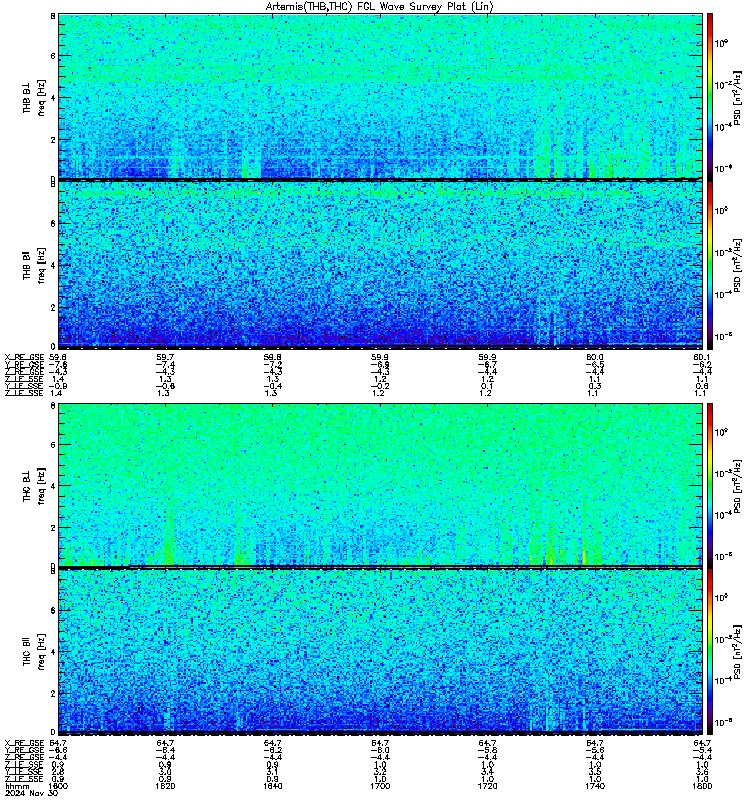Select the THC B∥ spectrogram panel
The height and width of the screenshot is (800, 750).
(380, 651)
